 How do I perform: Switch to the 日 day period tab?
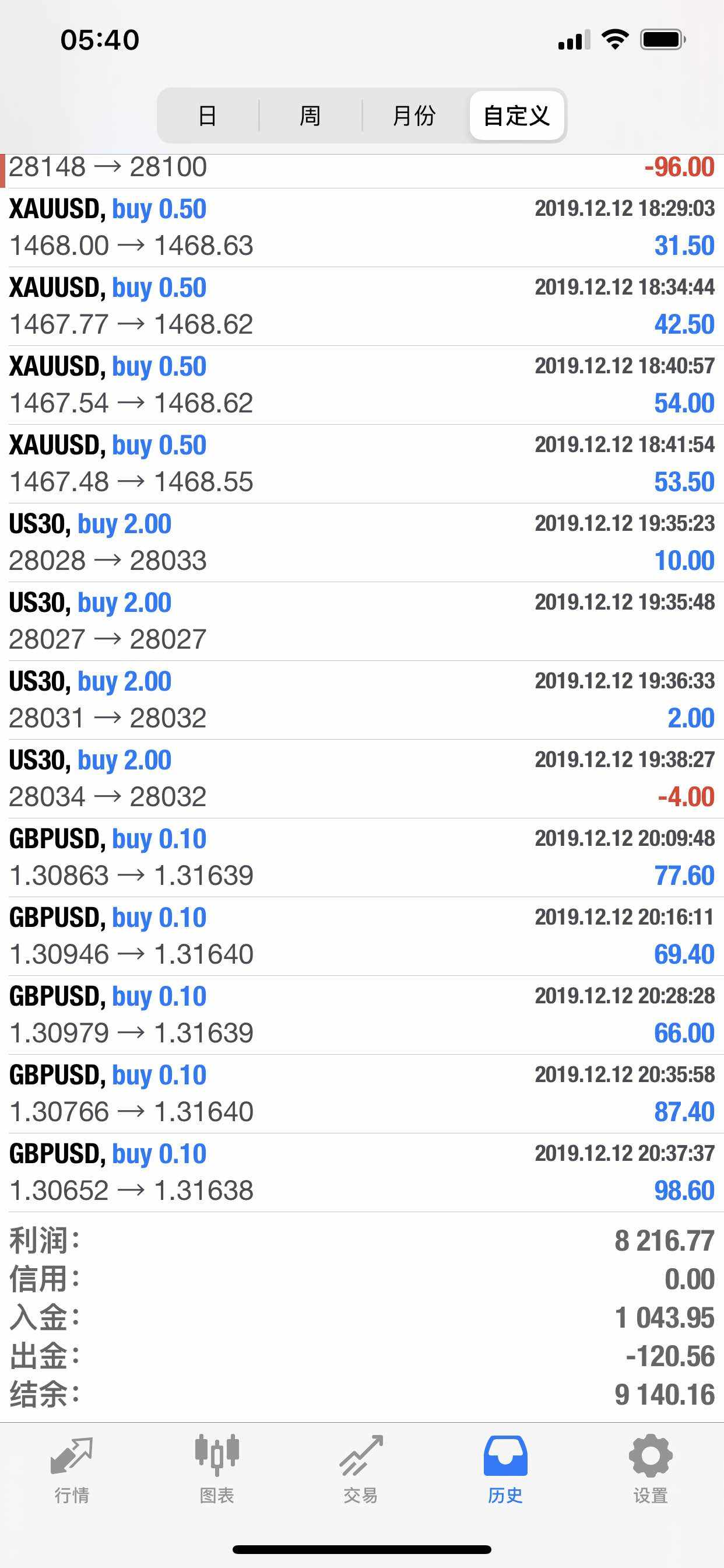pyautogui.click(x=208, y=116)
